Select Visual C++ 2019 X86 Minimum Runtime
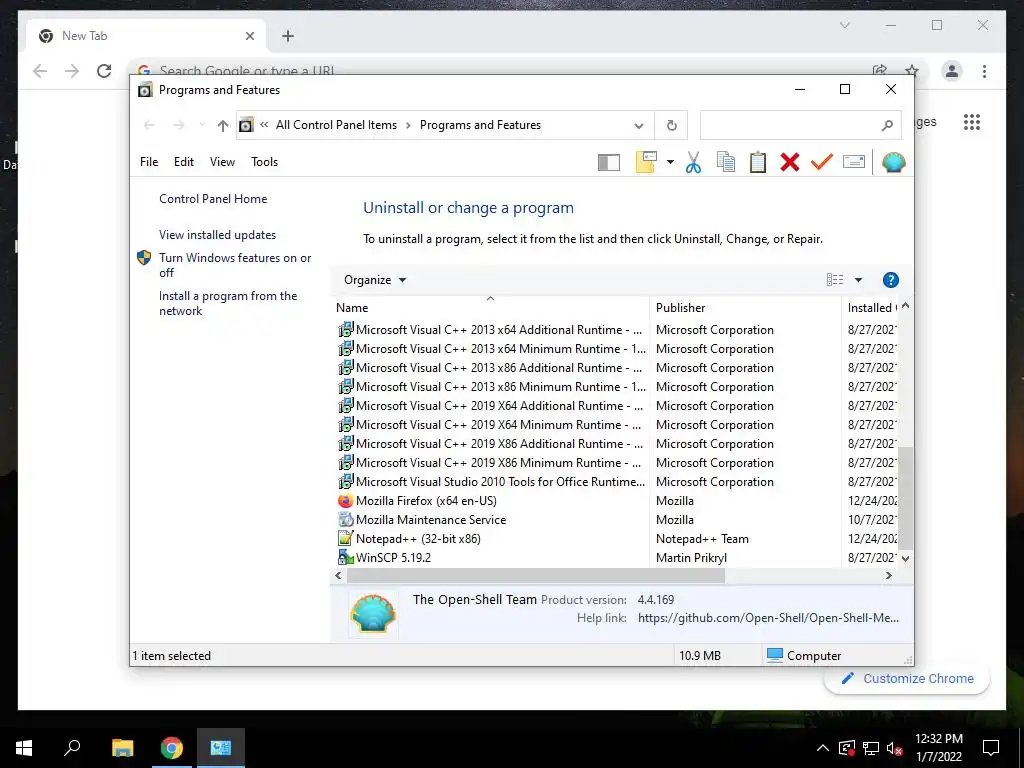The image size is (1024, 768). pos(616,463)
